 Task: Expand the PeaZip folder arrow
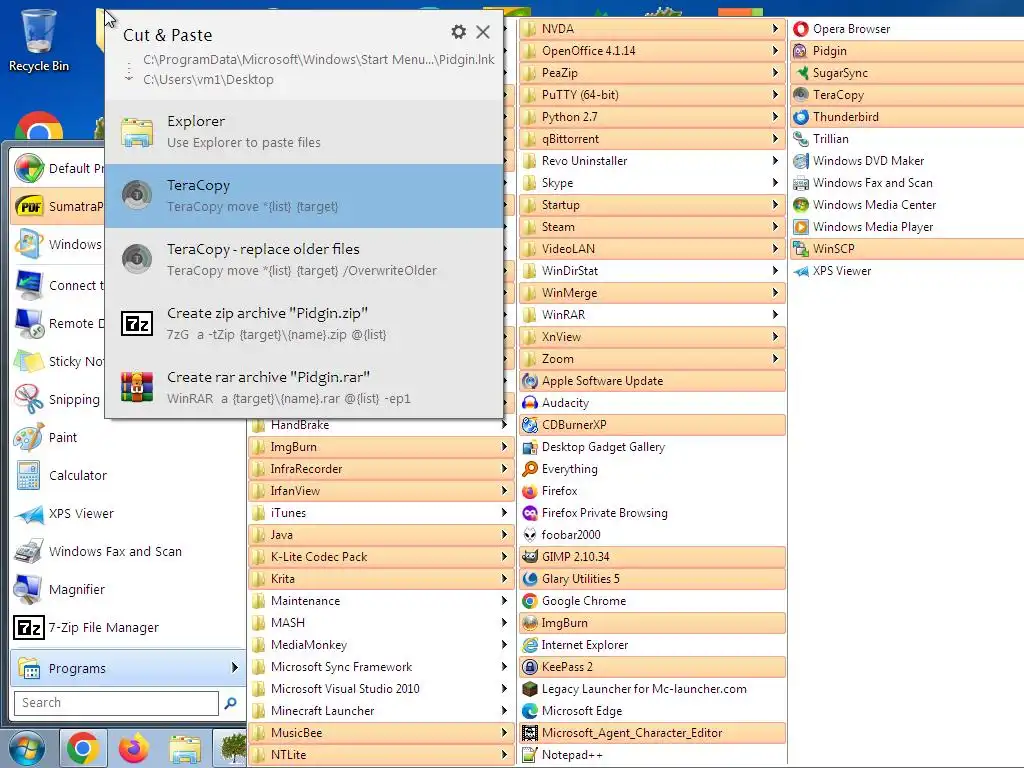(x=775, y=72)
